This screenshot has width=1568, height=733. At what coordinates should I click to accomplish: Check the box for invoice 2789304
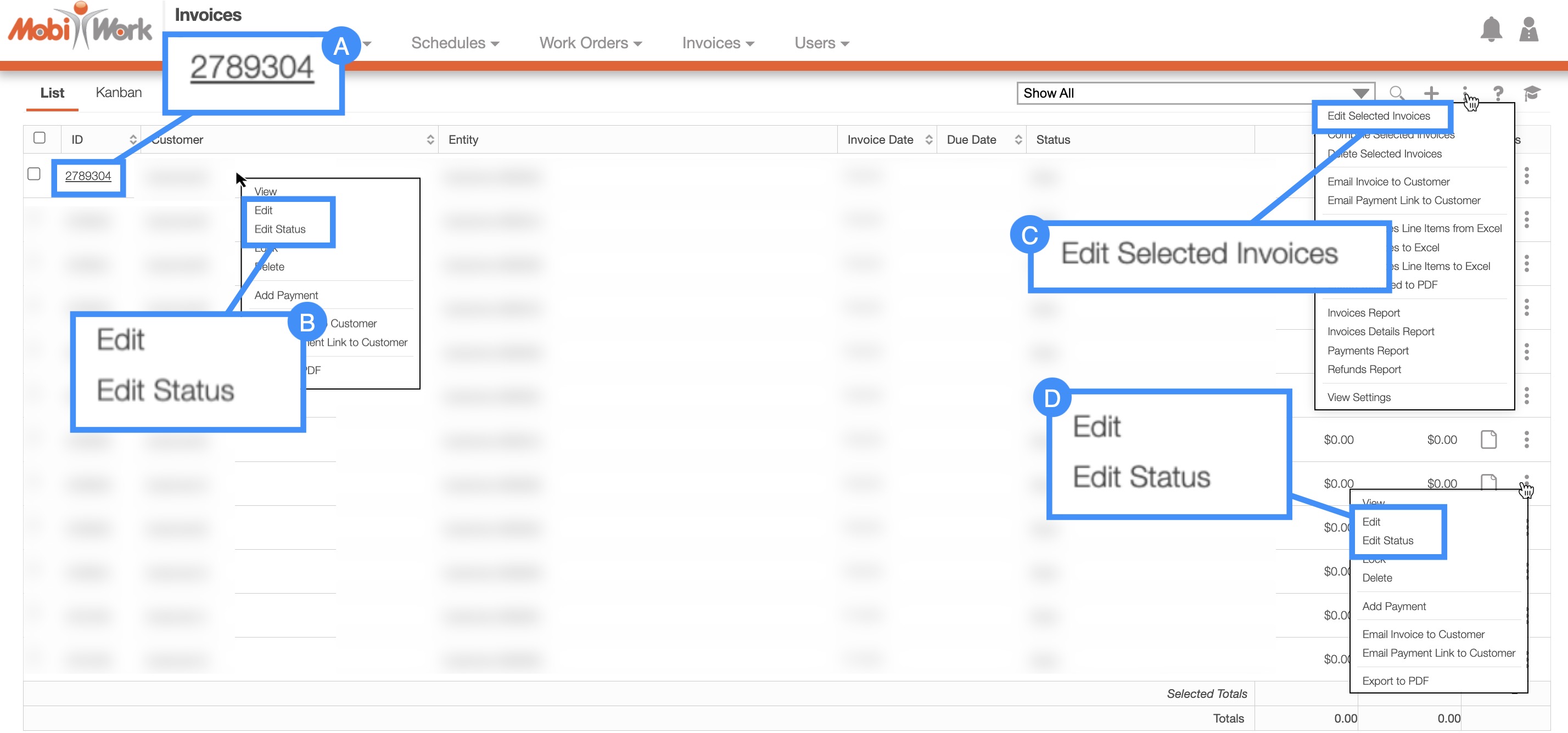tap(34, 174)
